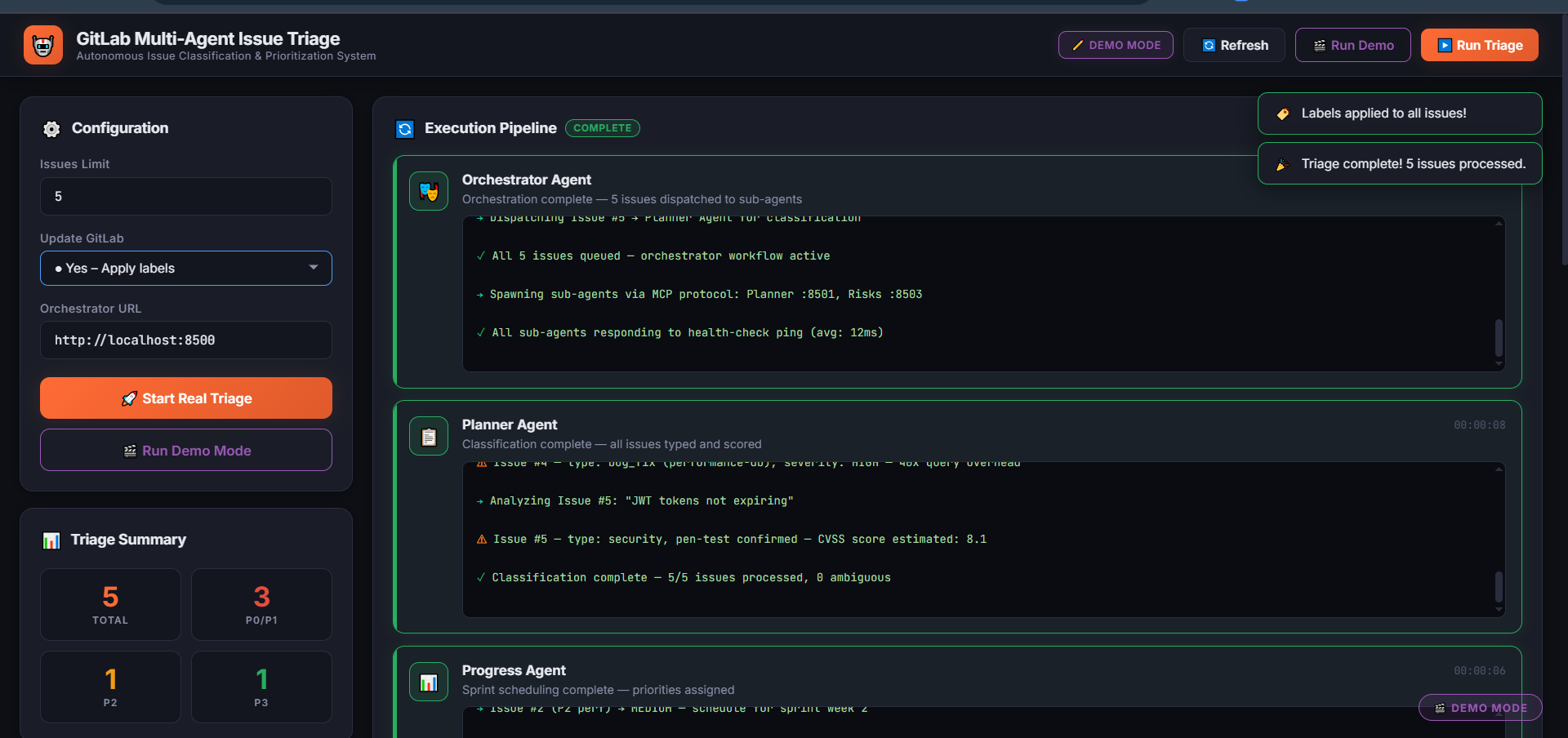
Task: Click the P0/P1 summary card
Action: [x=261, y=605]
